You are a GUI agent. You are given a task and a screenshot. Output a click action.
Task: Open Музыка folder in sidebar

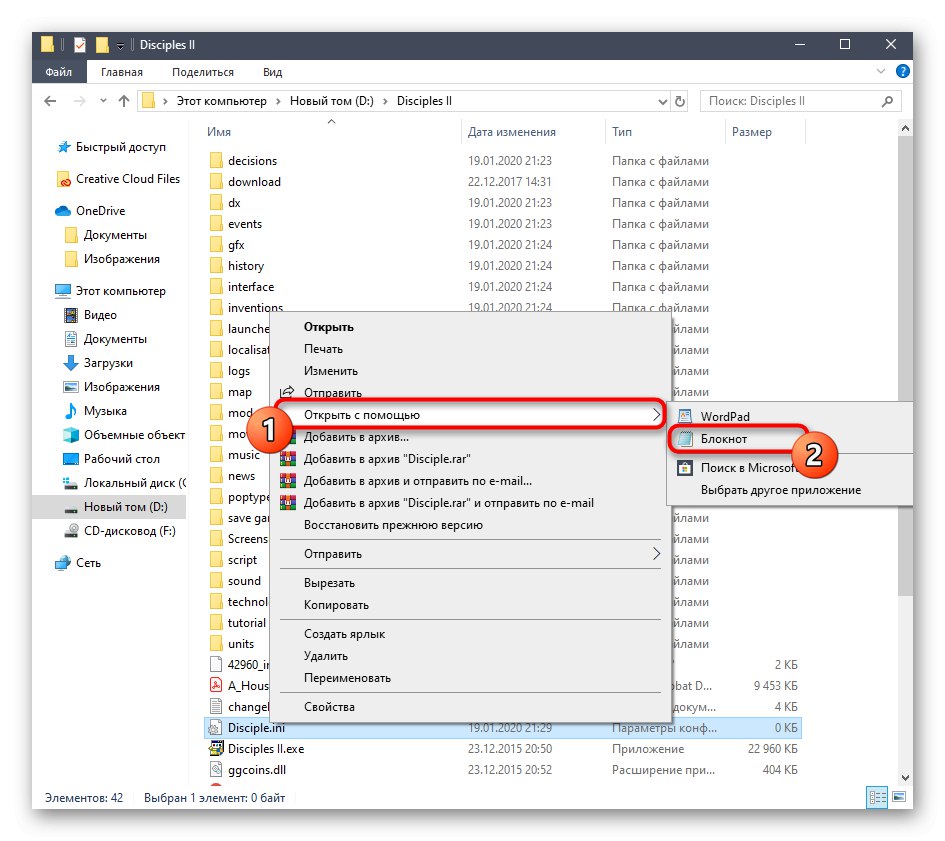(96, 411)
